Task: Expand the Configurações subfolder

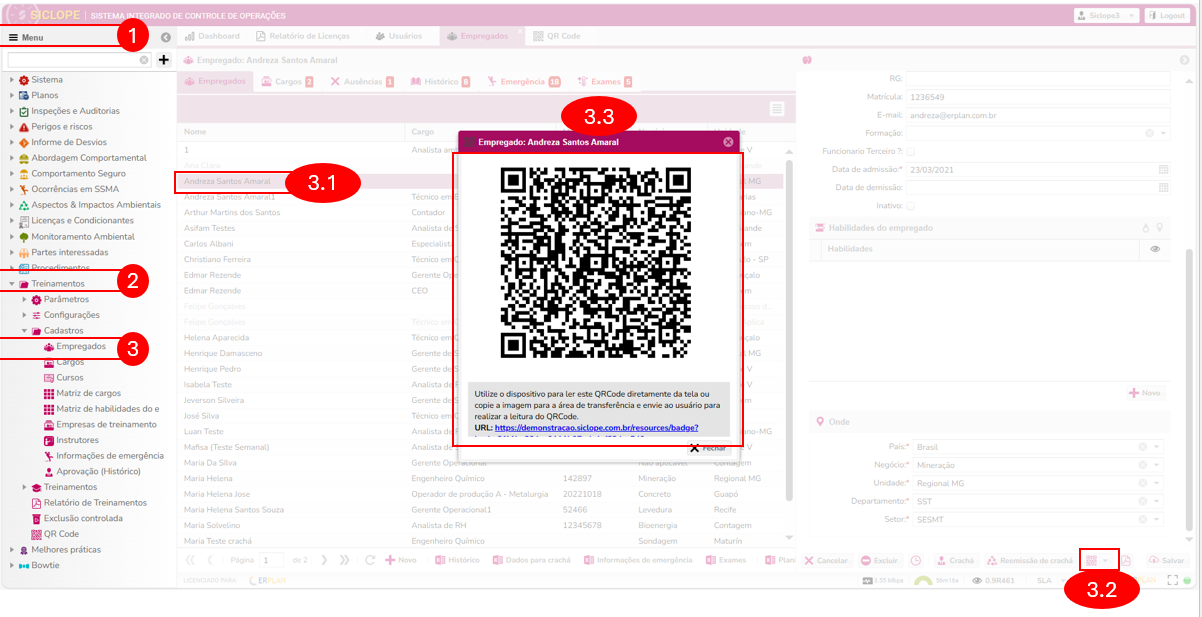Action: pyautogui.click(x=24, y=315)
